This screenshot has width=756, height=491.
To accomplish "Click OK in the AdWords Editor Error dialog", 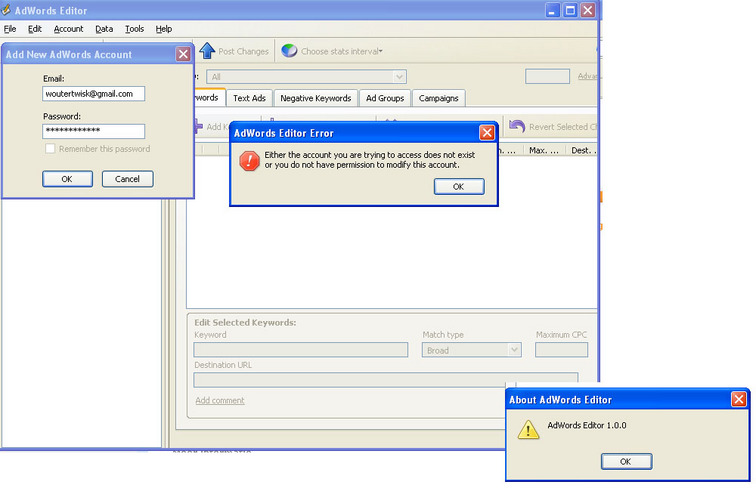I will 459,186.
